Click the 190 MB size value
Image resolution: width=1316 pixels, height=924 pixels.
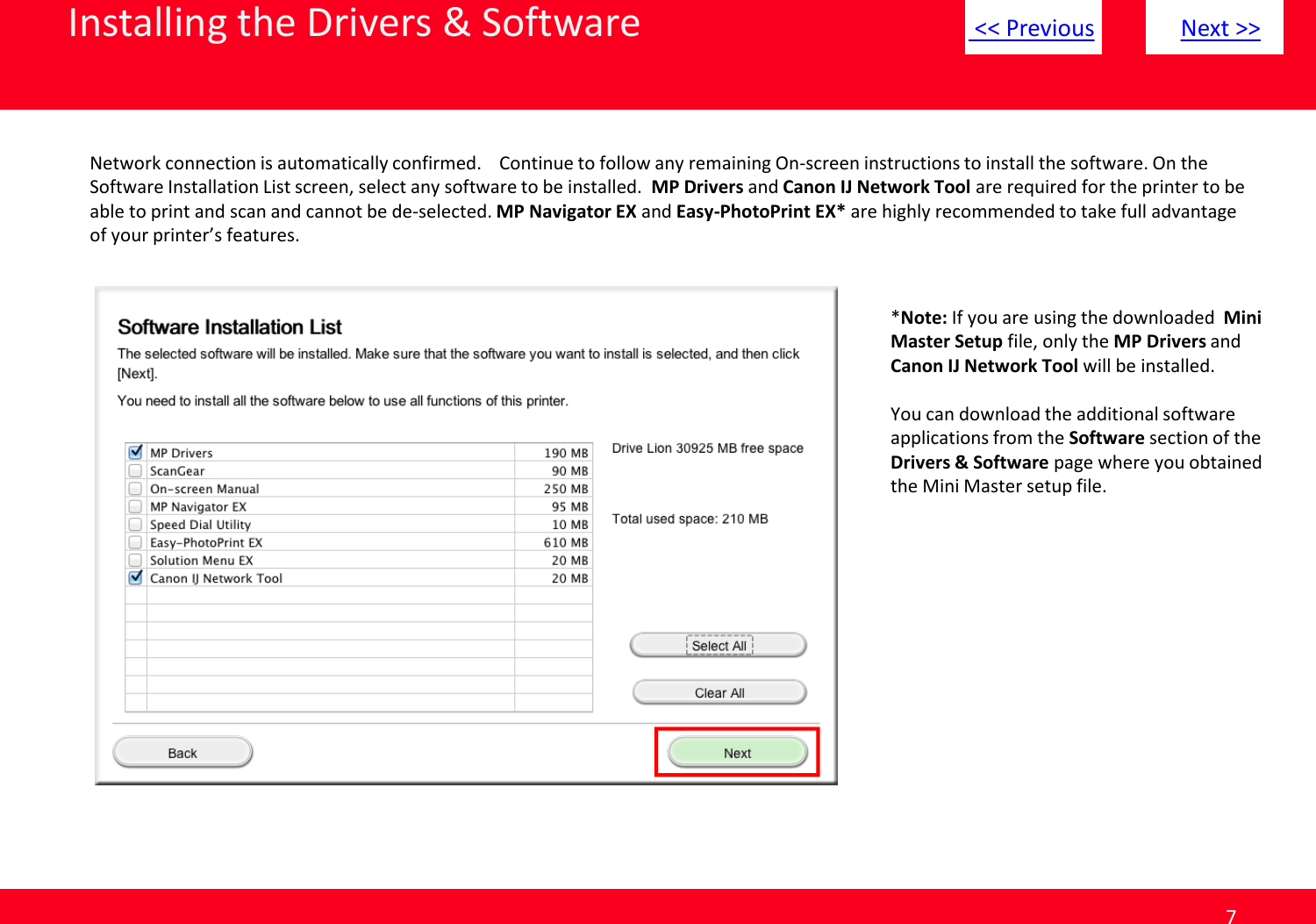tap(566, 453)
